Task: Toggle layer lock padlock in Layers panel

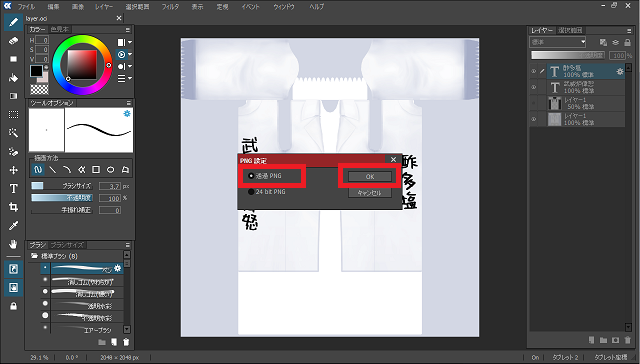Action: (628, 42)
